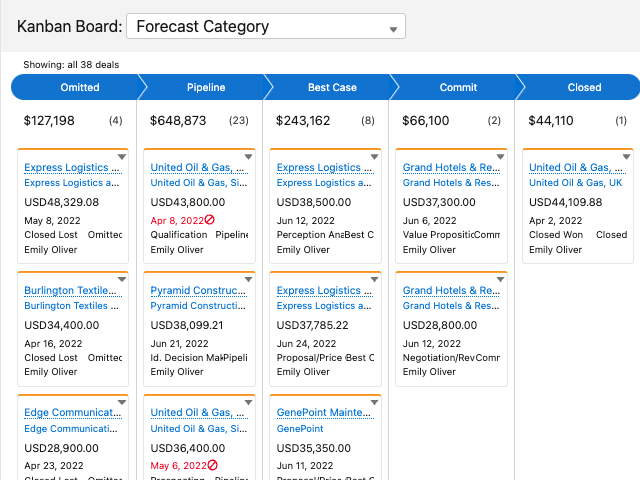Click the $648,873 Pipeline total
The width and height of the screenshot is (640, 480).
178,120
